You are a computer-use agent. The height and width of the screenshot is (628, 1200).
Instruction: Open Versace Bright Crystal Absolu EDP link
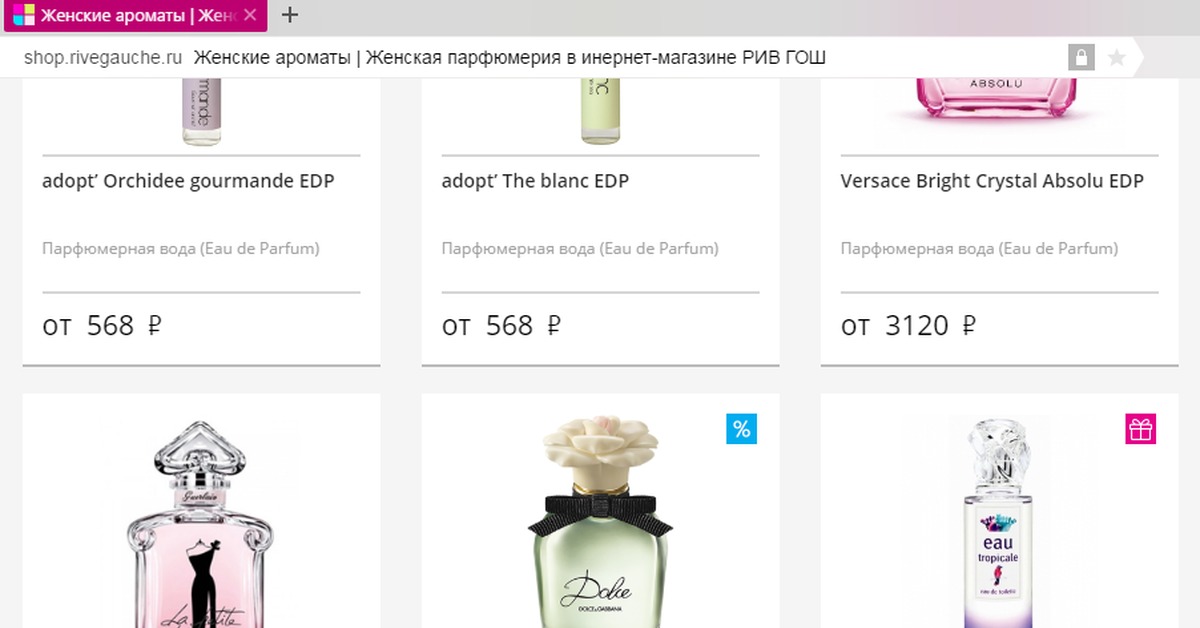(992, 181)
